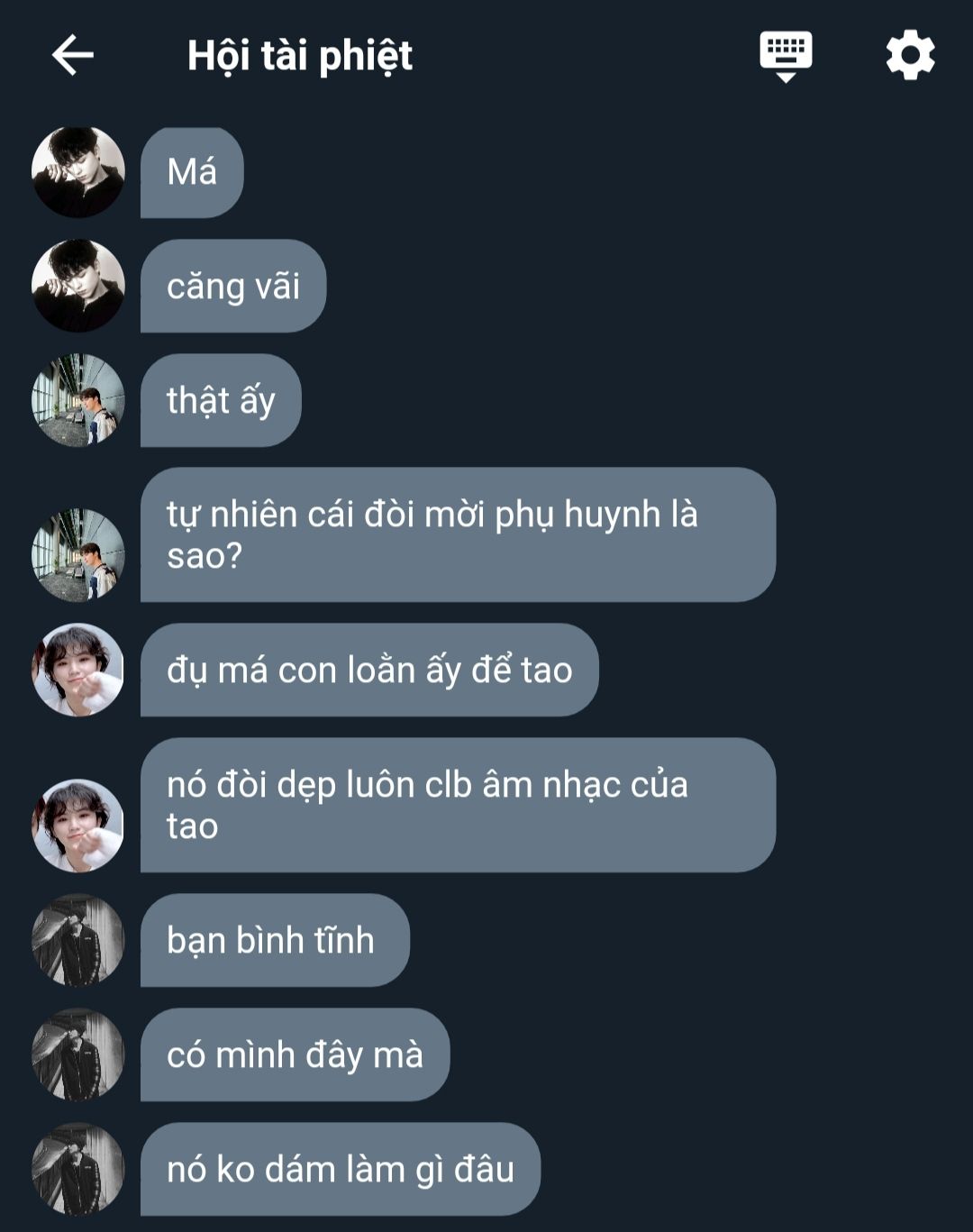Tap the avatar beside 'Má' message
The height and width of the screenshot is (1232, 973).
click(x=78, y=171)
